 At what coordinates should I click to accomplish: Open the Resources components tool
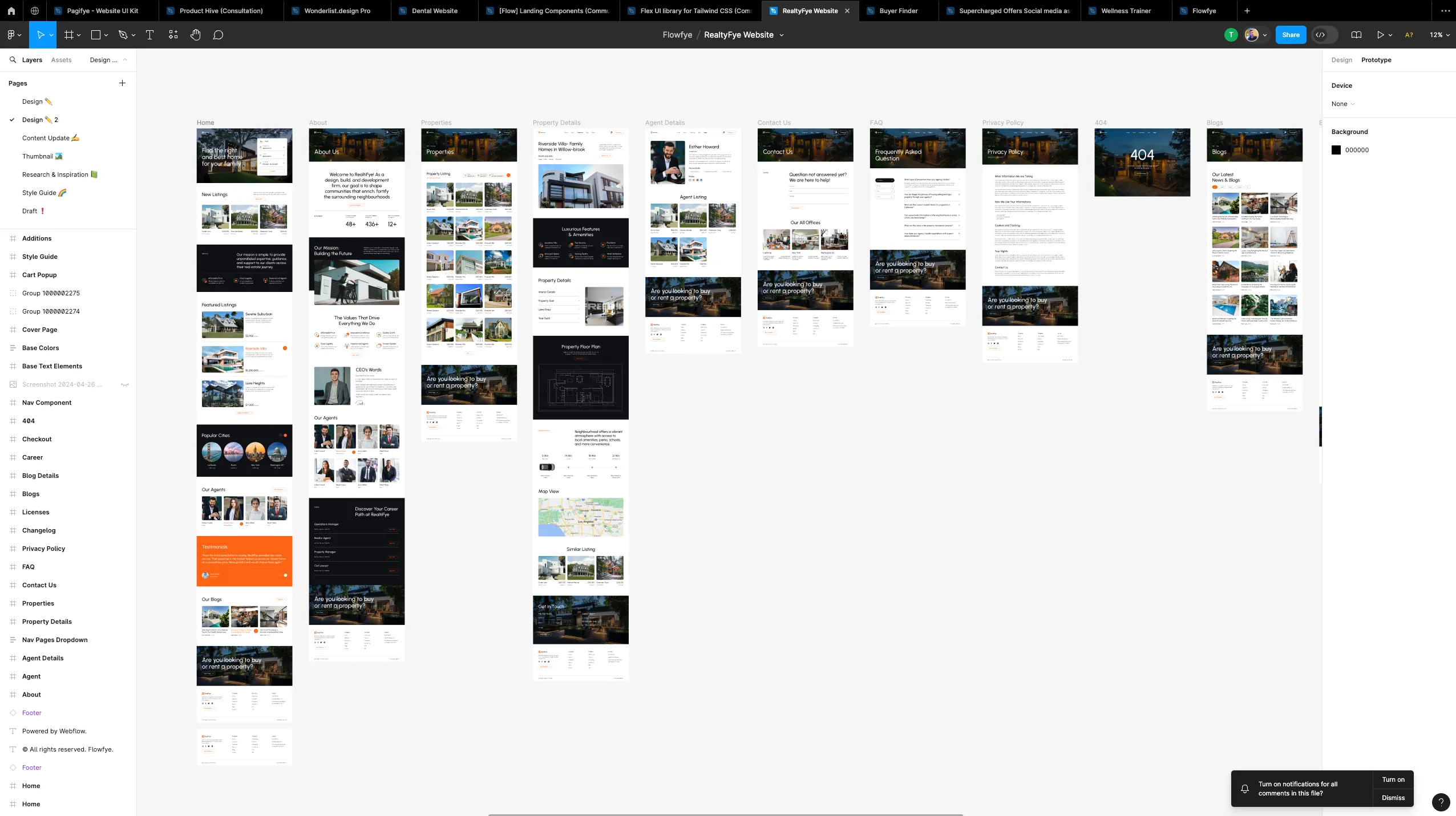173,35
